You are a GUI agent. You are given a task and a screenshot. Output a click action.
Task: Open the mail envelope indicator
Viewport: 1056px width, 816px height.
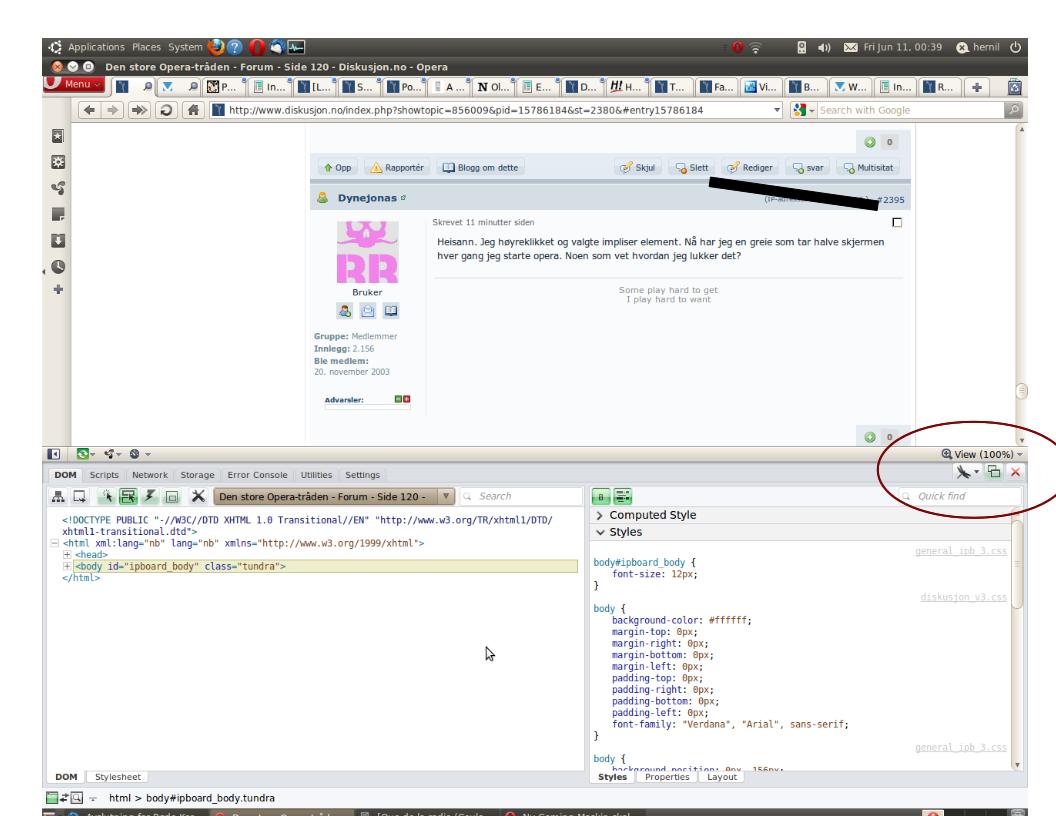851,47
